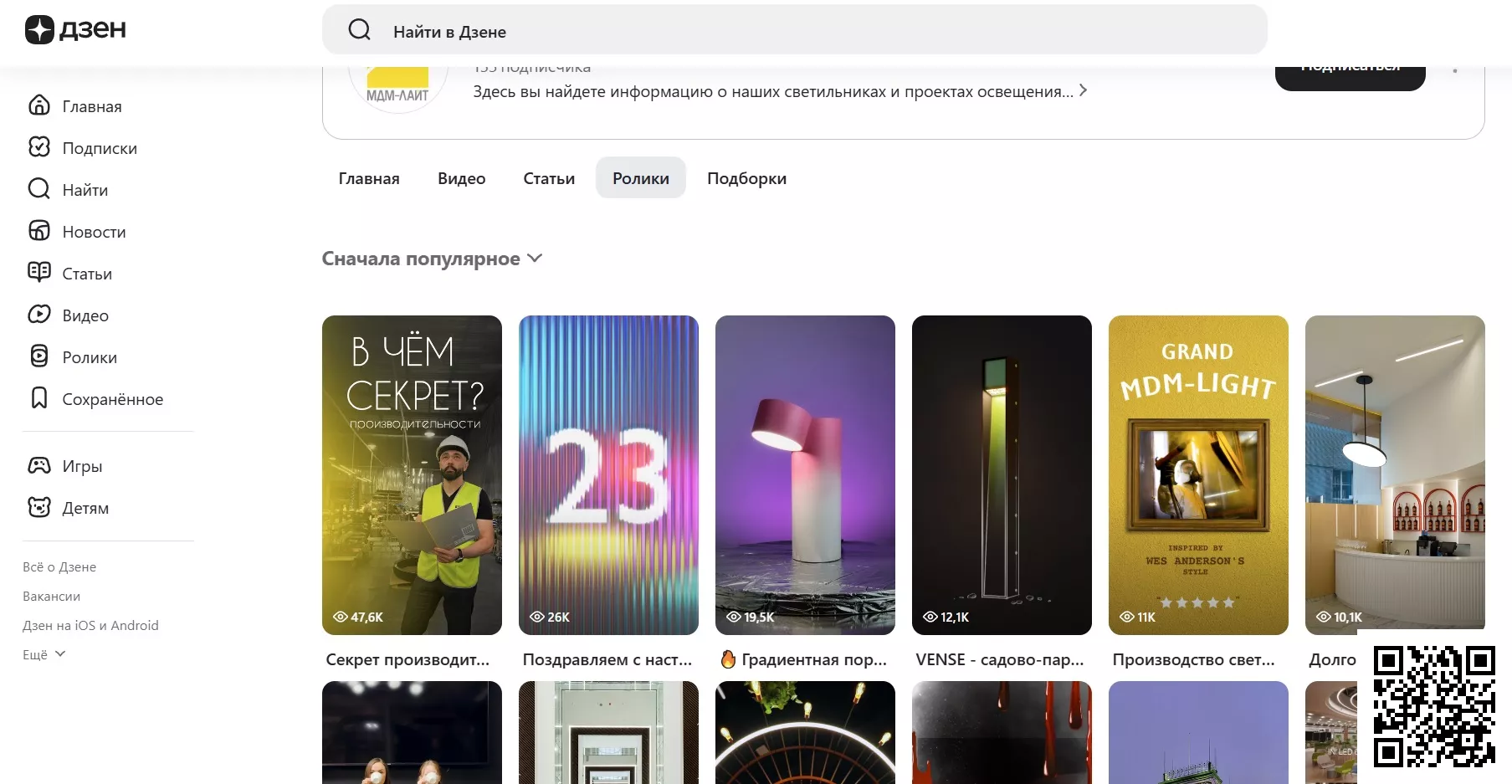Switch to the Видео channel tab
The width and height of the screenshot is (1512, 784).
coord(461,178)
